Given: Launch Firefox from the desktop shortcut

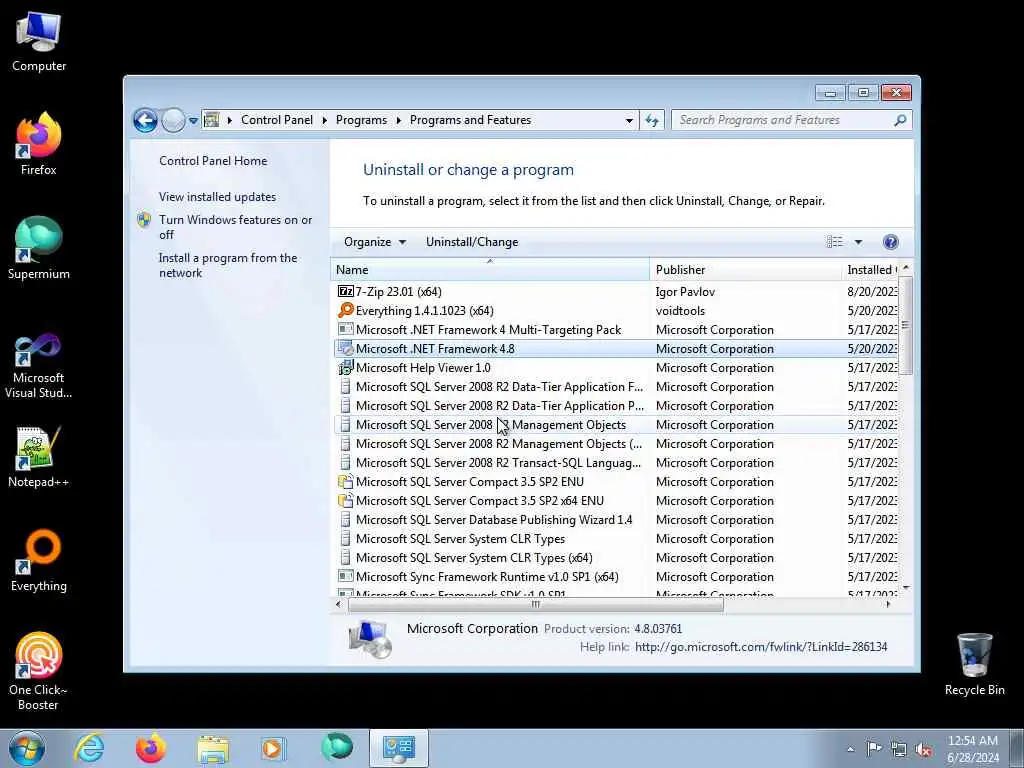Looking at the screenshot, I should click(39, 144).
